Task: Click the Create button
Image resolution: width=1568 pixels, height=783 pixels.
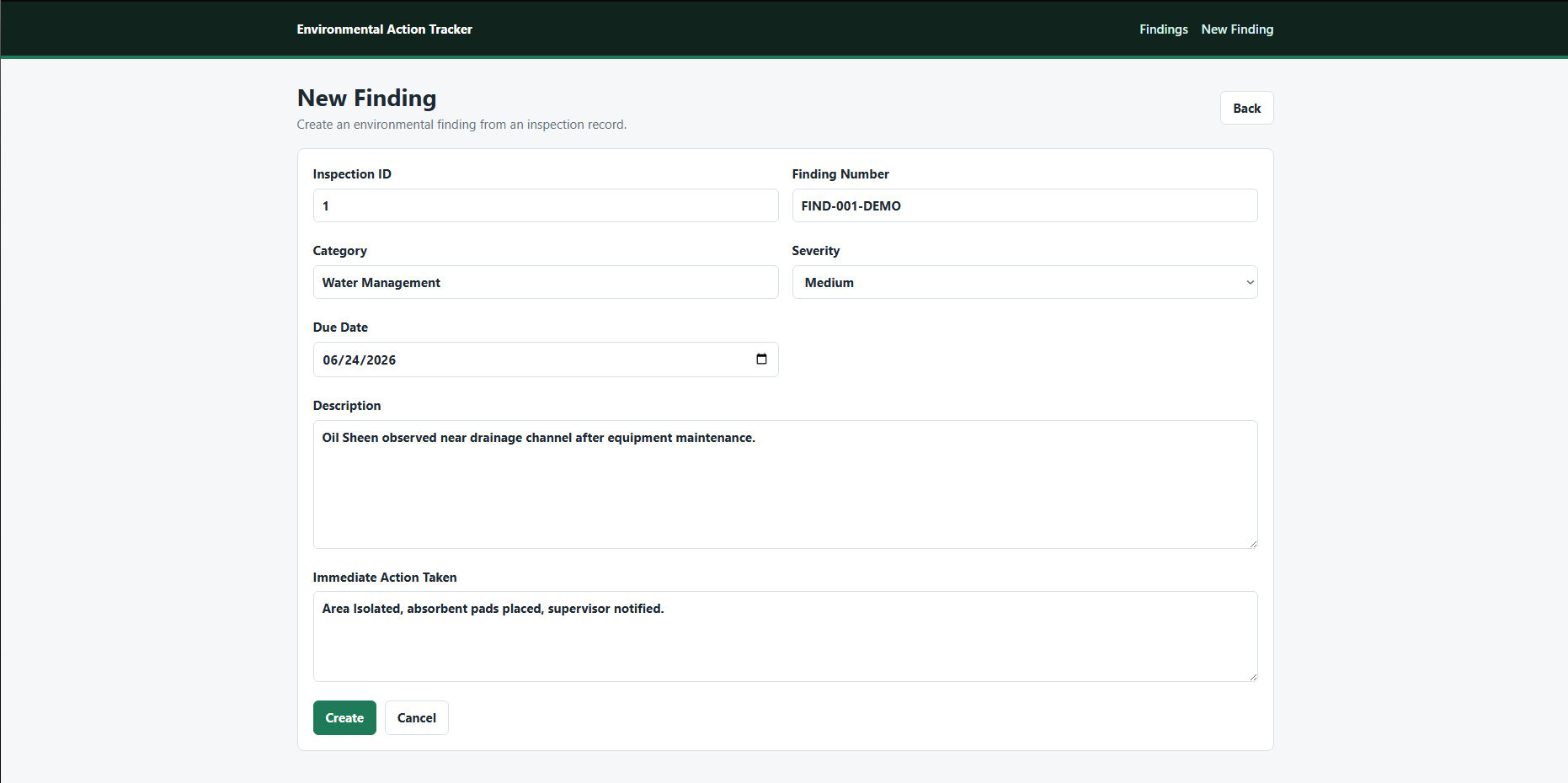Action: [x=344, y=718]
